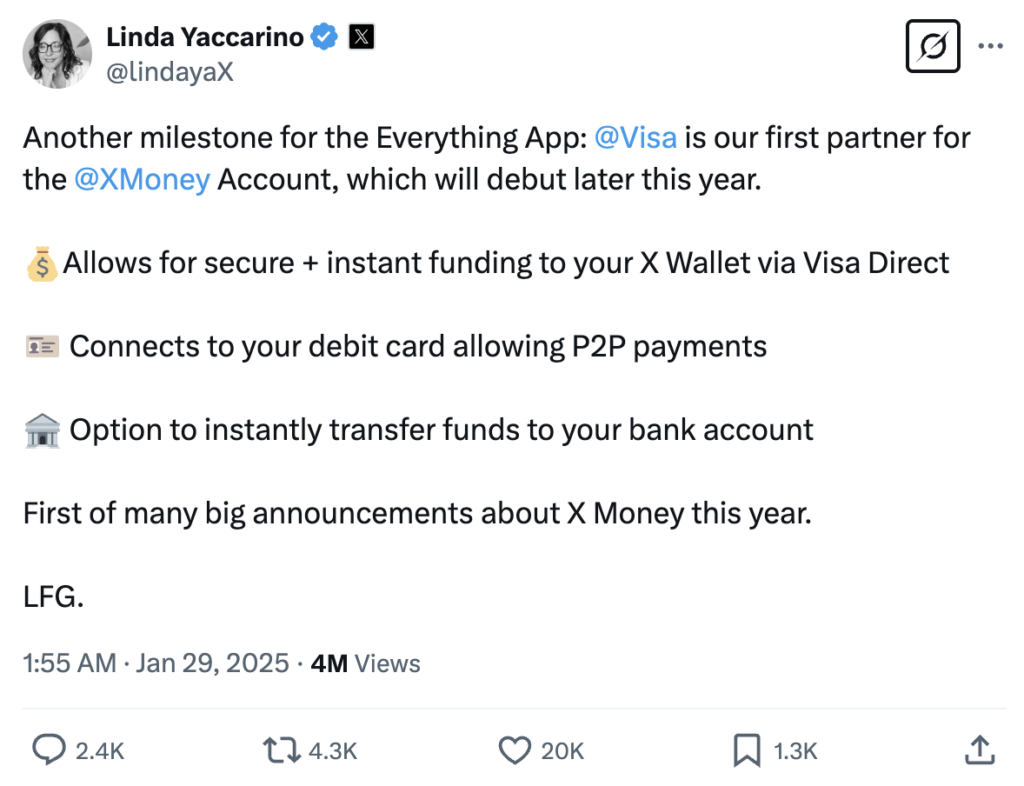Open the @Visa mention link
Viewport: 1024px width, 786px height.
pyautogui.click(x=635, y=137)
